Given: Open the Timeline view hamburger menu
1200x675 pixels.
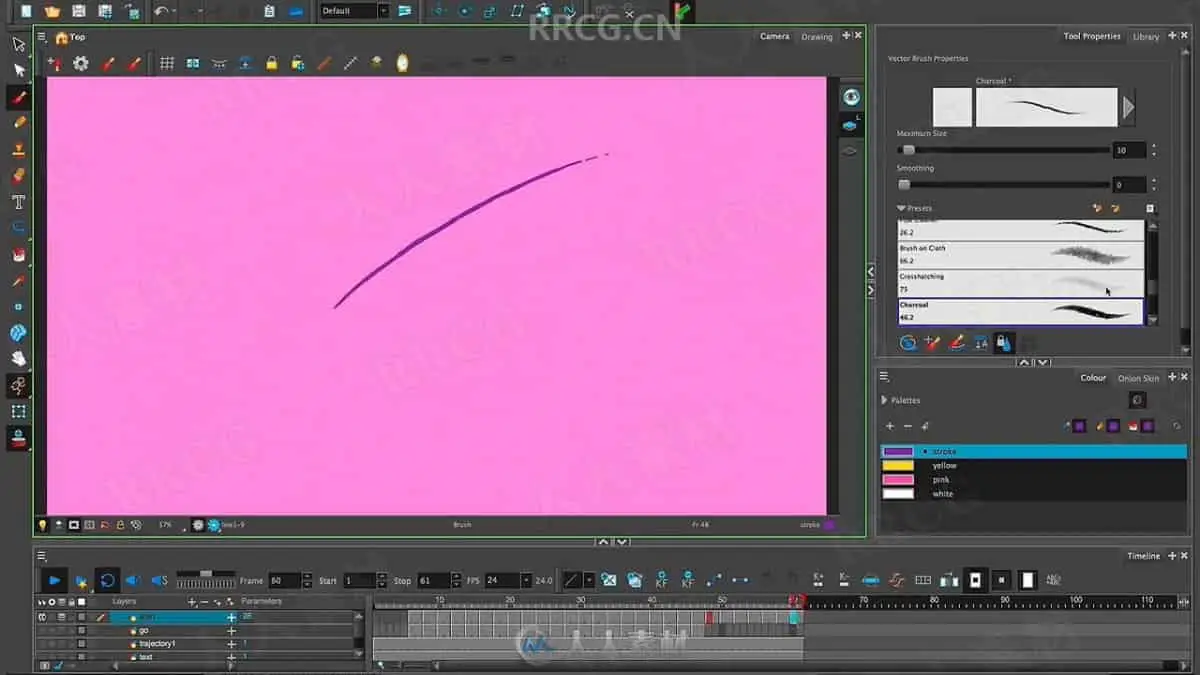Looking at the screenshot, I should (x=41, y=556).
